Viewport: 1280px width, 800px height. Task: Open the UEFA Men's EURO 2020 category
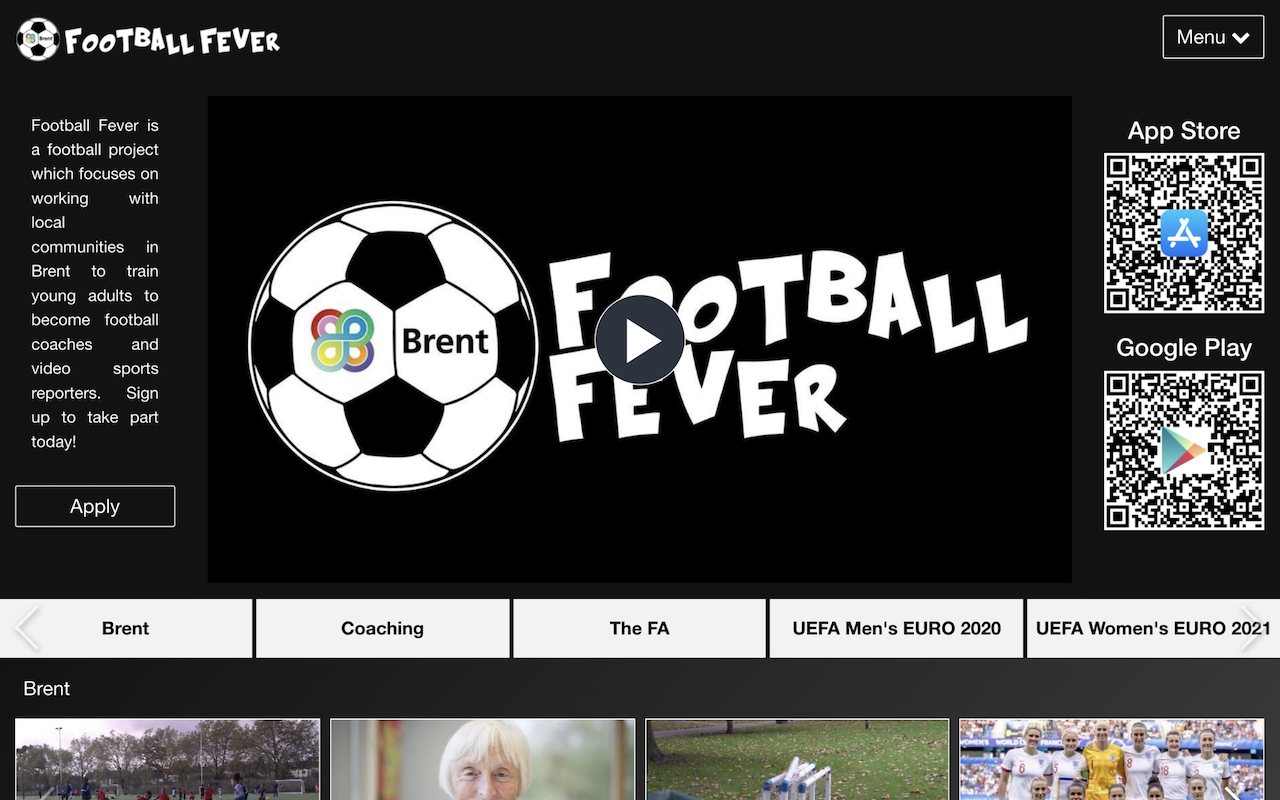click(896, 628)
